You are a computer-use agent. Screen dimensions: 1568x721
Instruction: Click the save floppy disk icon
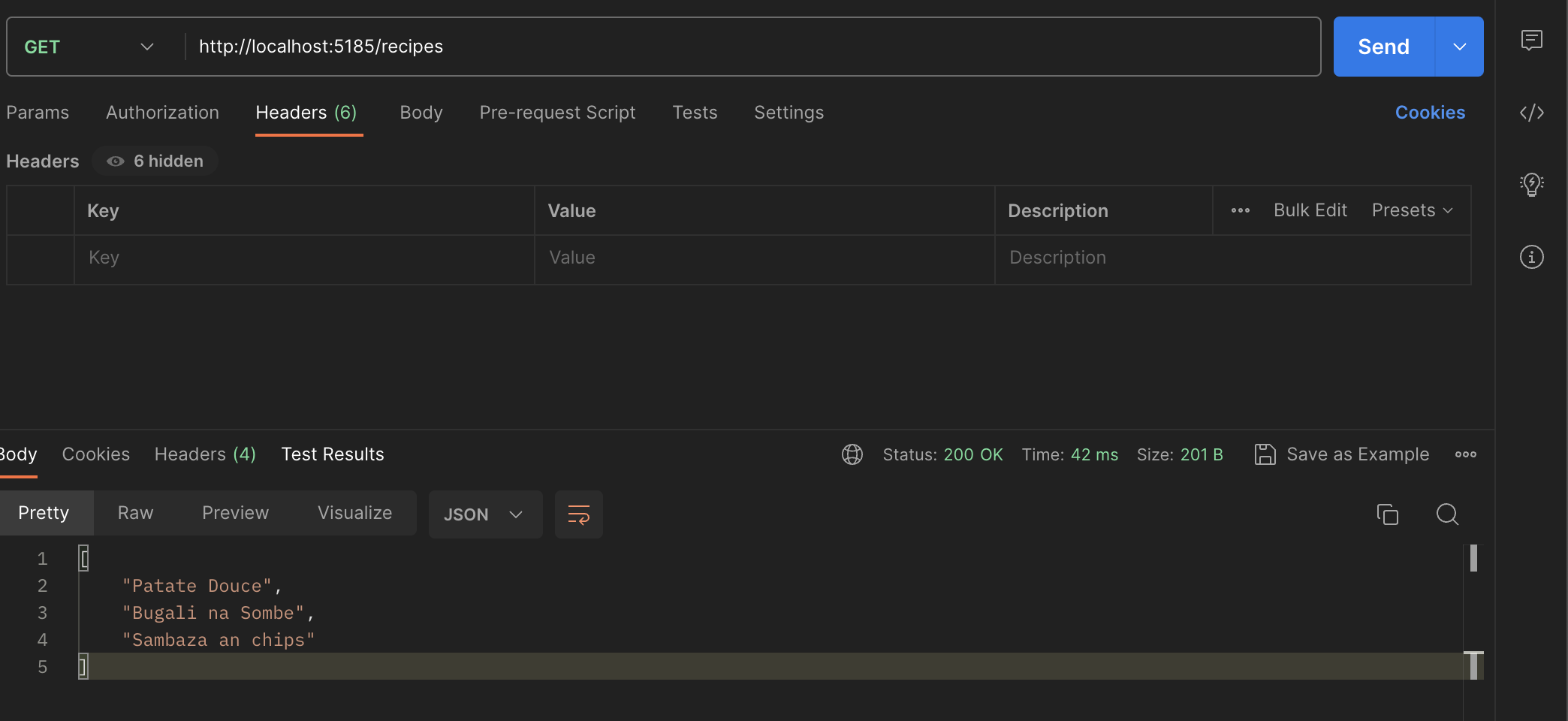pos(1265,454)
